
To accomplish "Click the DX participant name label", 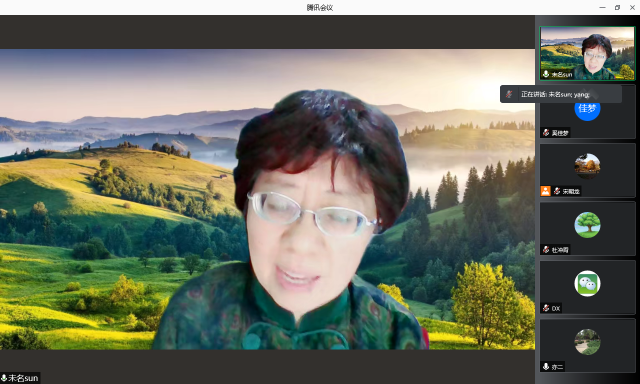I will [x=556, y=309].
